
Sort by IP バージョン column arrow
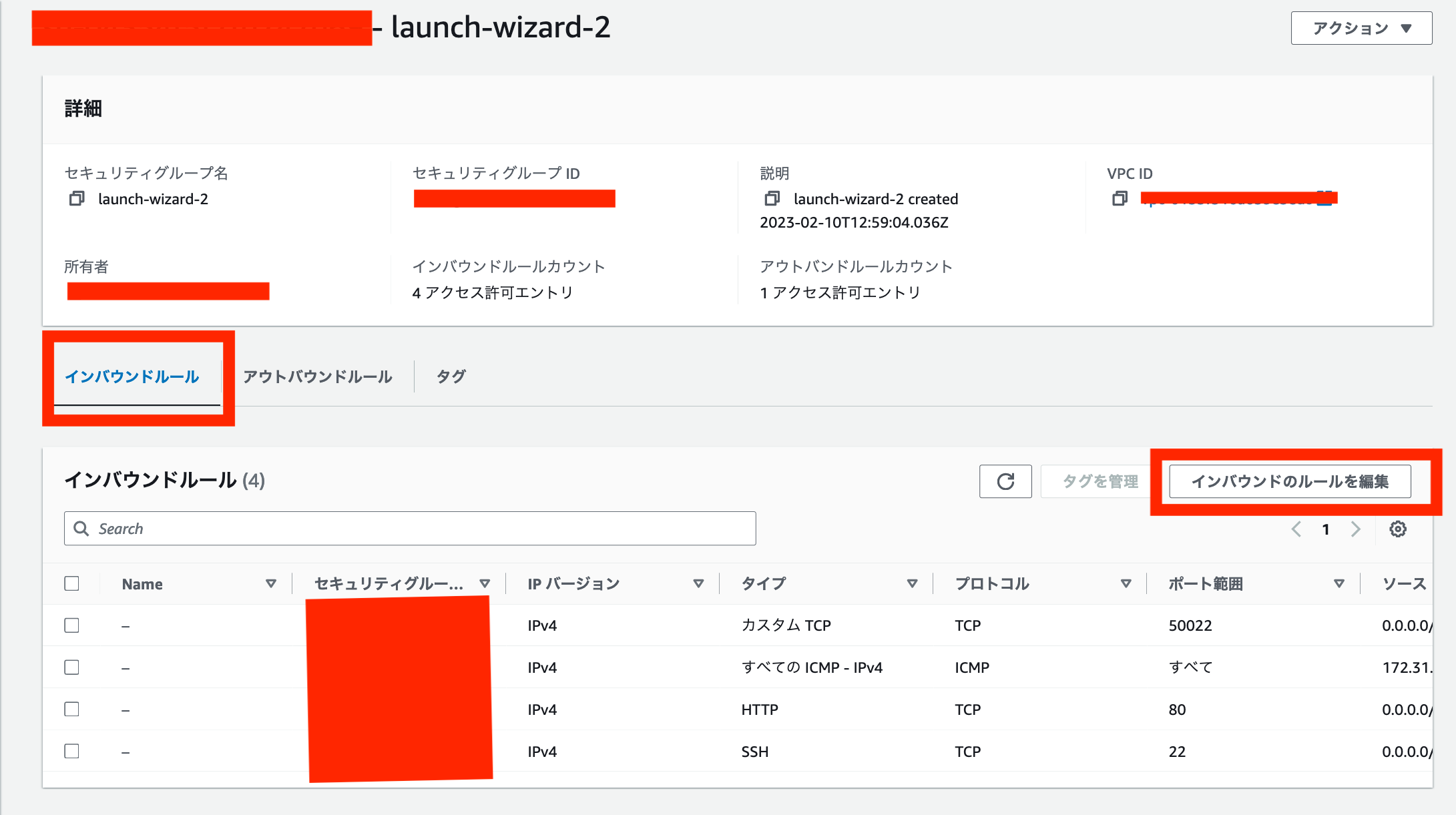point(698,584)
